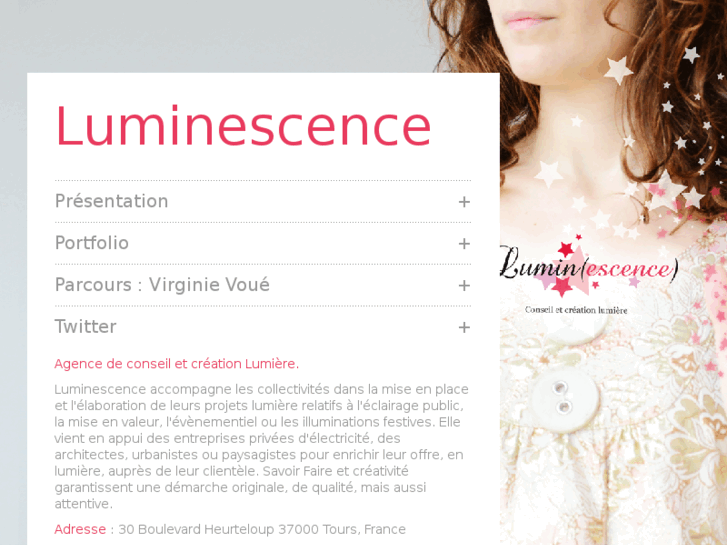727x545 pixels.
Task: Click the plus icon on Twitter row
Action: (x=464, y=327)
